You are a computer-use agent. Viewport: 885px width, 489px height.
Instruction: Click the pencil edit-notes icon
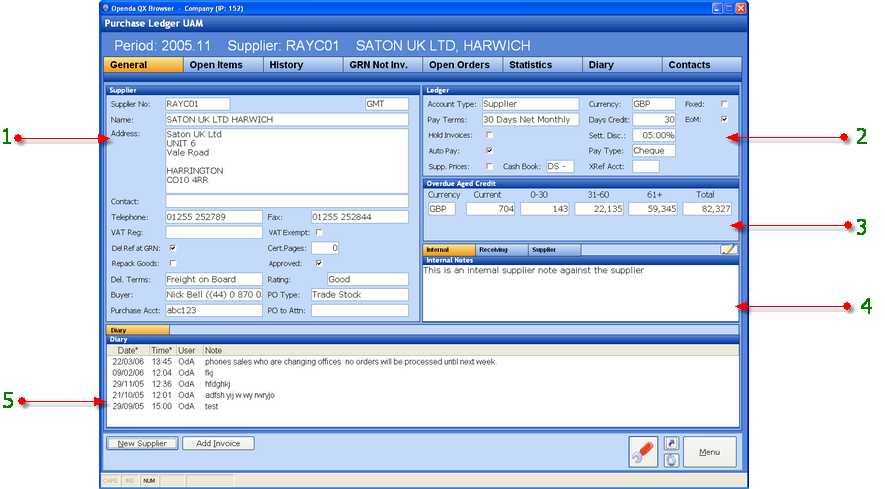729,250
